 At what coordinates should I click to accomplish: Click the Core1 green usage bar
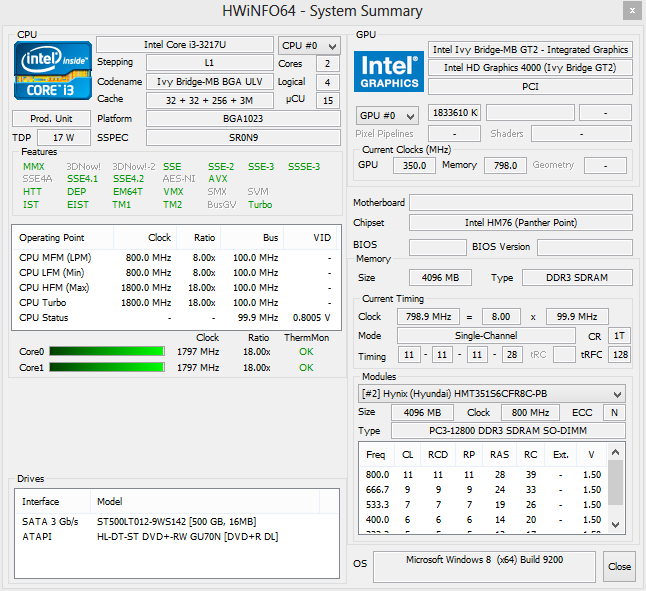click(x=108, y=367)
